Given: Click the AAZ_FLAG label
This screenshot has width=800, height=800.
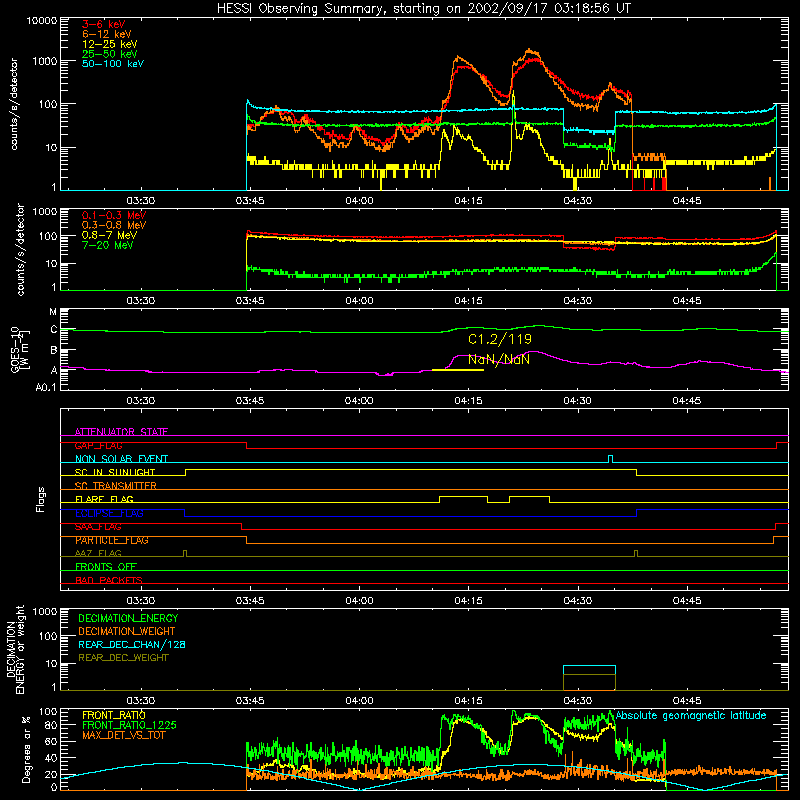Looking at the screenshot, I should coord(98,553).
